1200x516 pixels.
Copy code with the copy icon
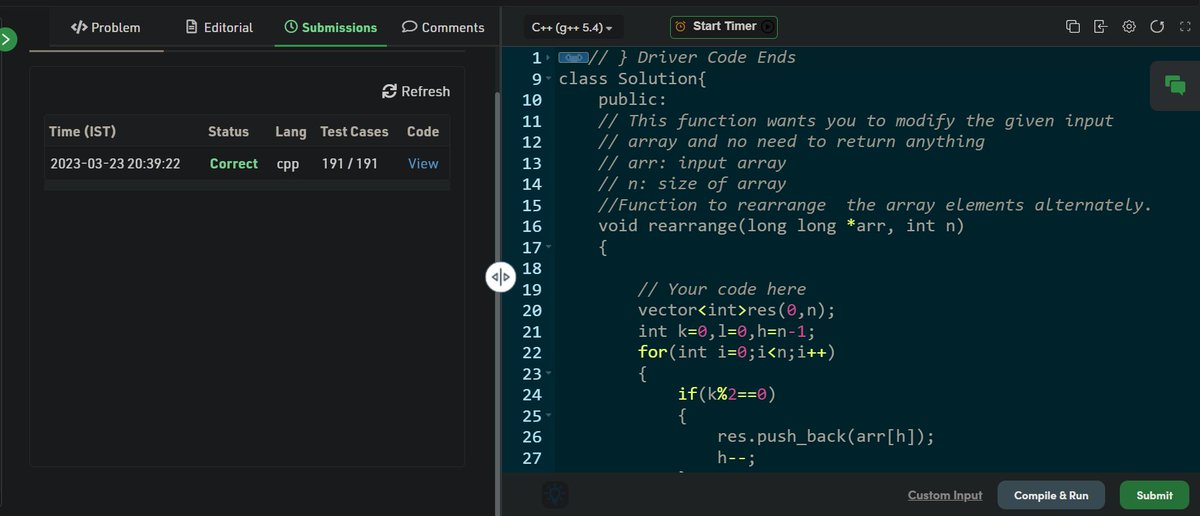point(1072,27)
